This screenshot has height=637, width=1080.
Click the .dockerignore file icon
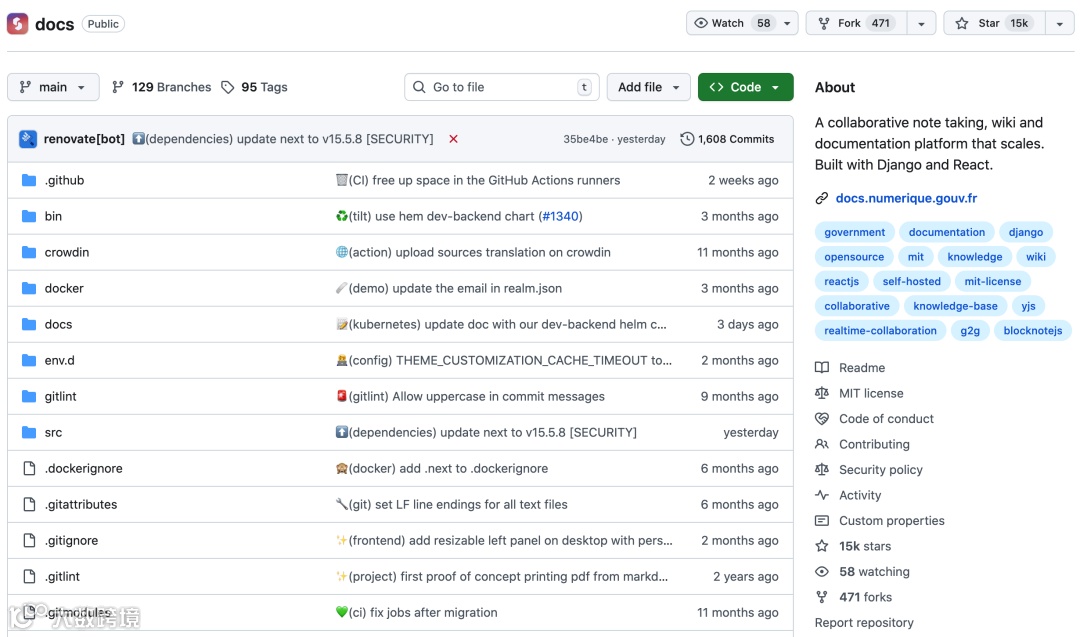point(29,468)
